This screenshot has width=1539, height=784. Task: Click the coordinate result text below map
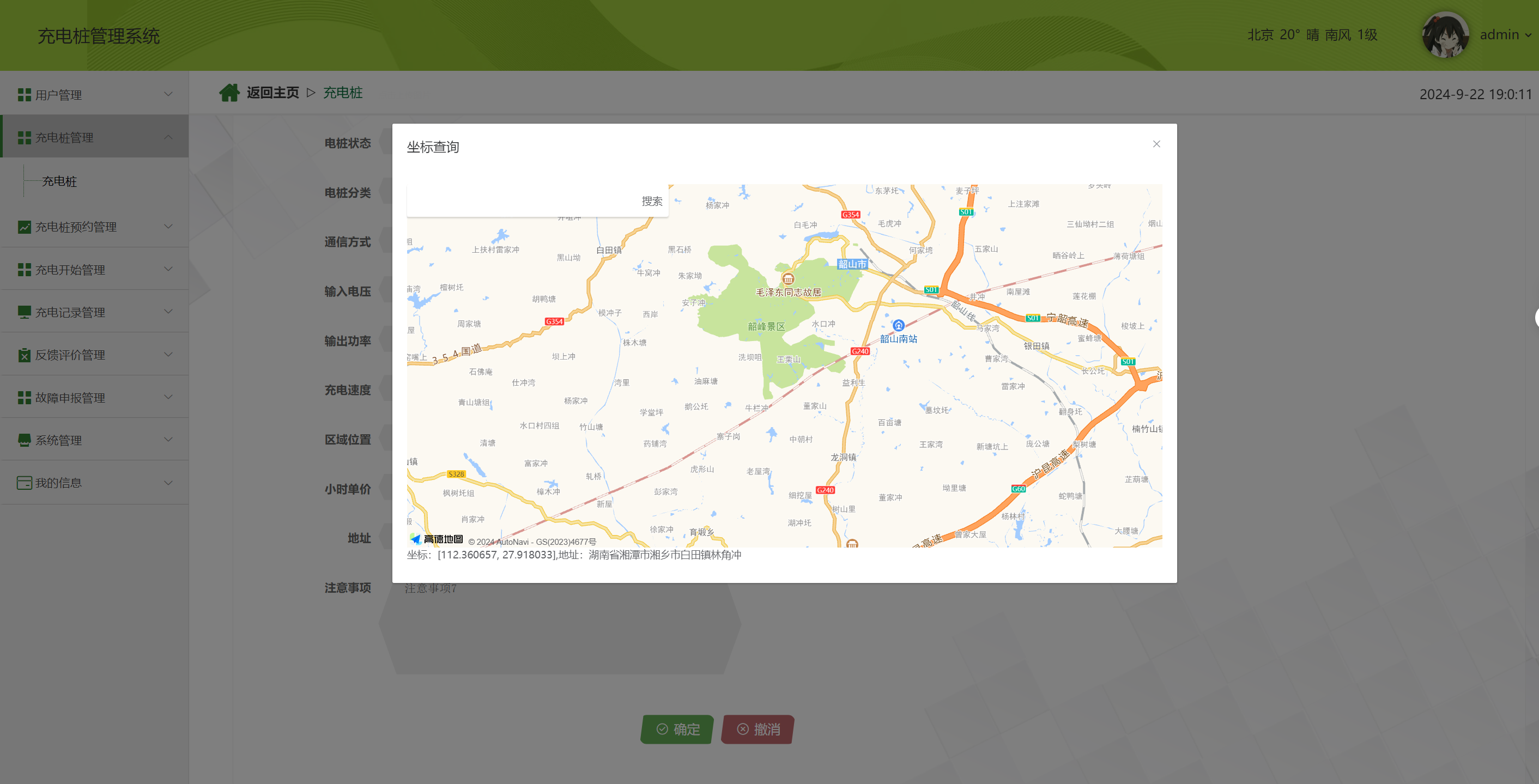tap(574, 555)
